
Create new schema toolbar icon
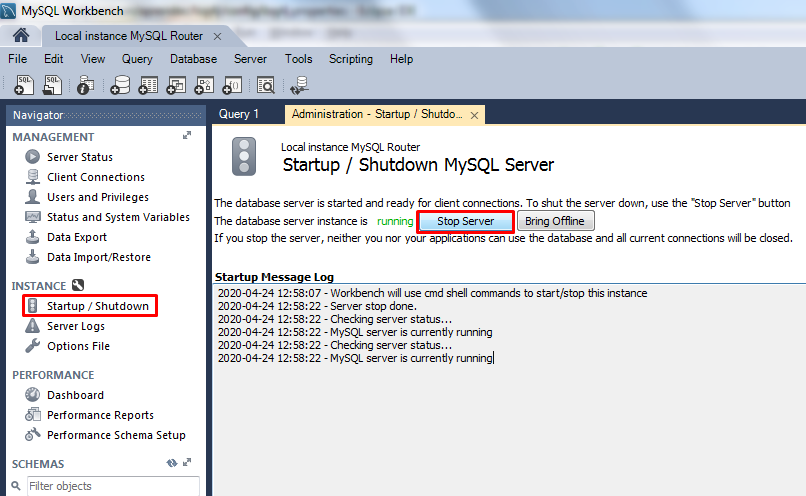120,85
